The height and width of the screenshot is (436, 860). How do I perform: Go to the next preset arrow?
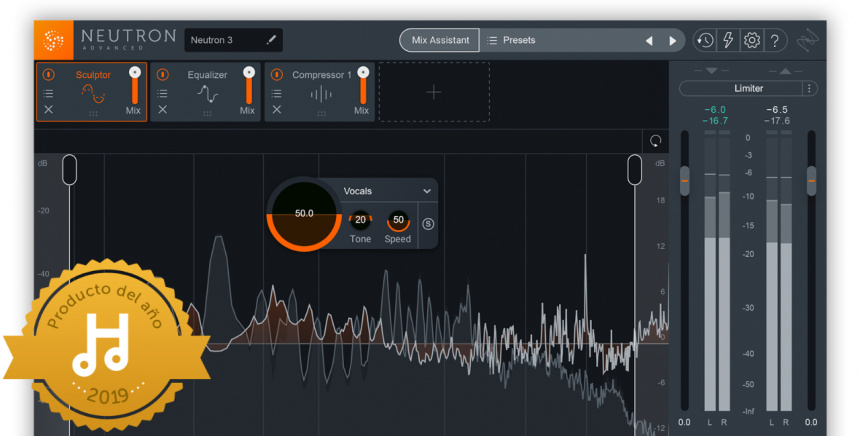(672, 41)
